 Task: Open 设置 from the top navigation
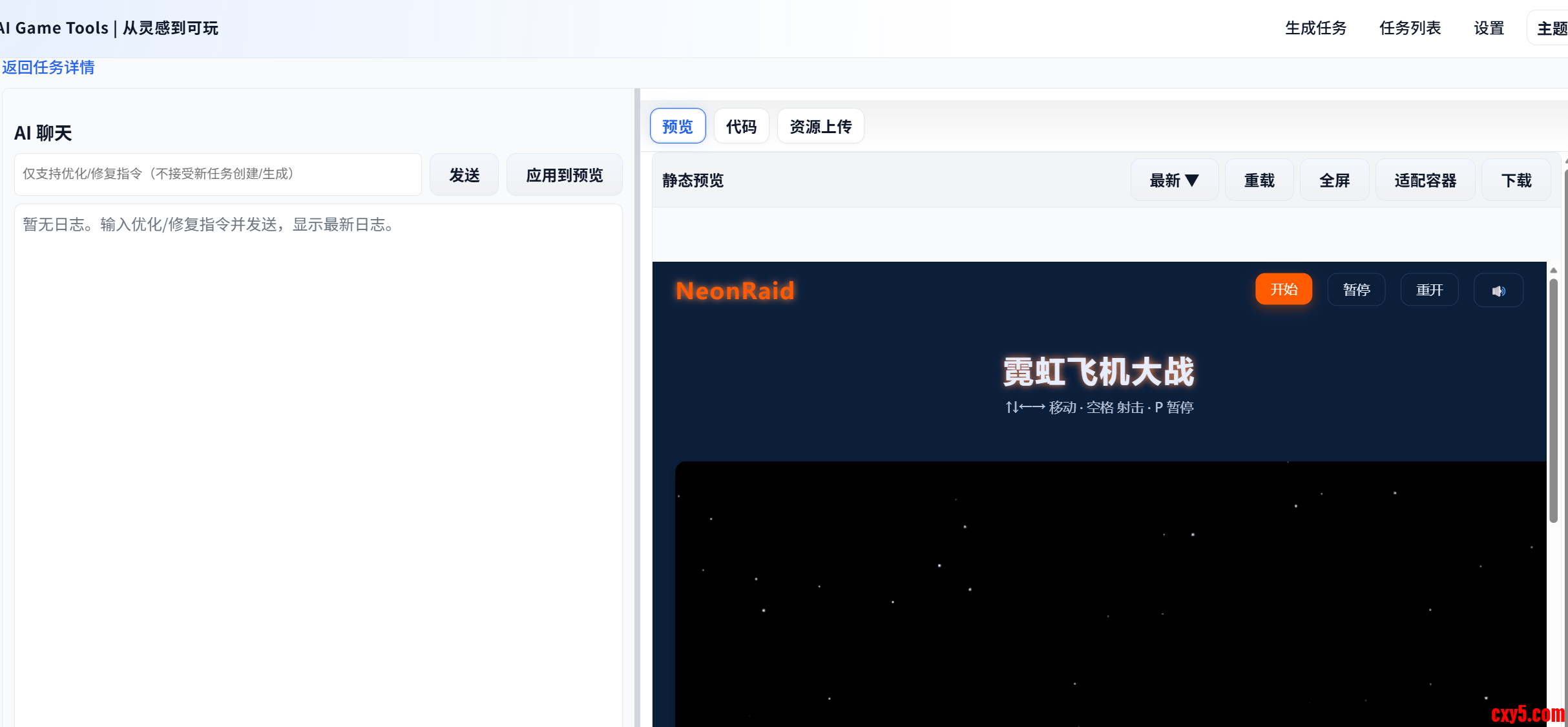(x=1489, y=28)
